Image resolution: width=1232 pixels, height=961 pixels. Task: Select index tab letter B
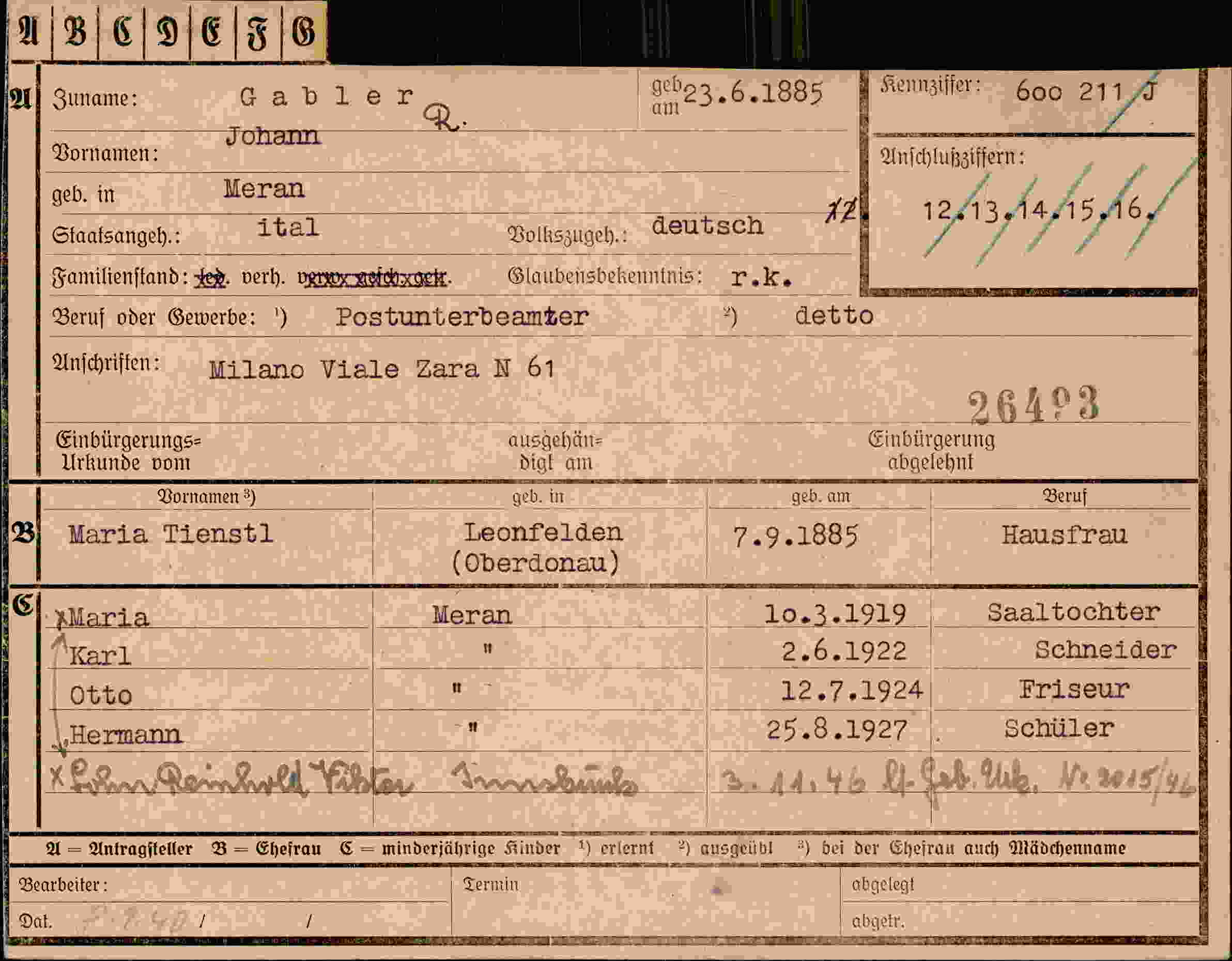coord(75,30)
